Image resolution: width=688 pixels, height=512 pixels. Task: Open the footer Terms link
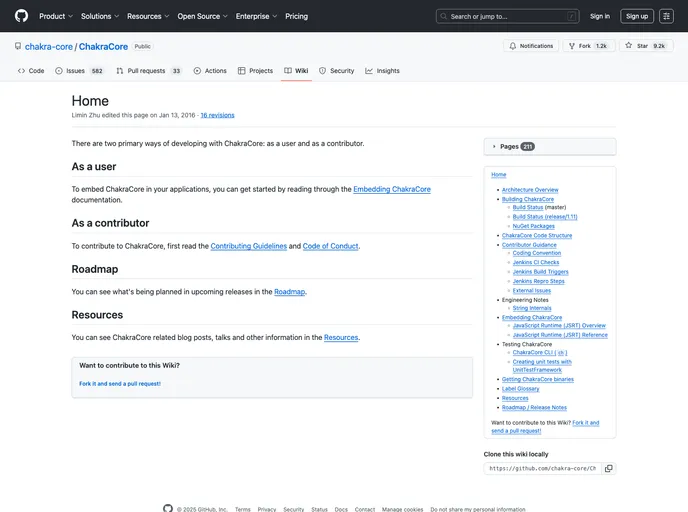243,509
